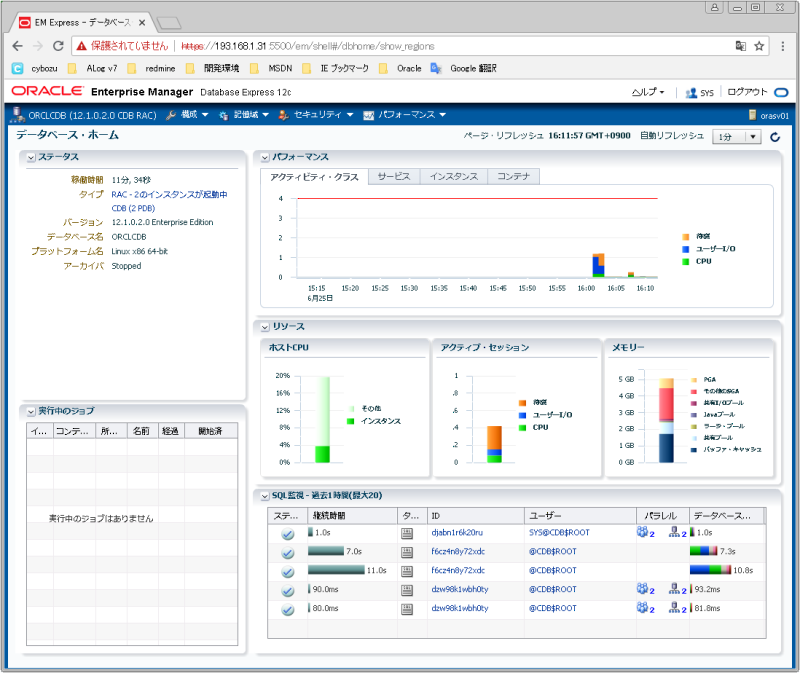Open the CDB (2 PDB) link
The image size is (800, 673).
coord(133,208)
